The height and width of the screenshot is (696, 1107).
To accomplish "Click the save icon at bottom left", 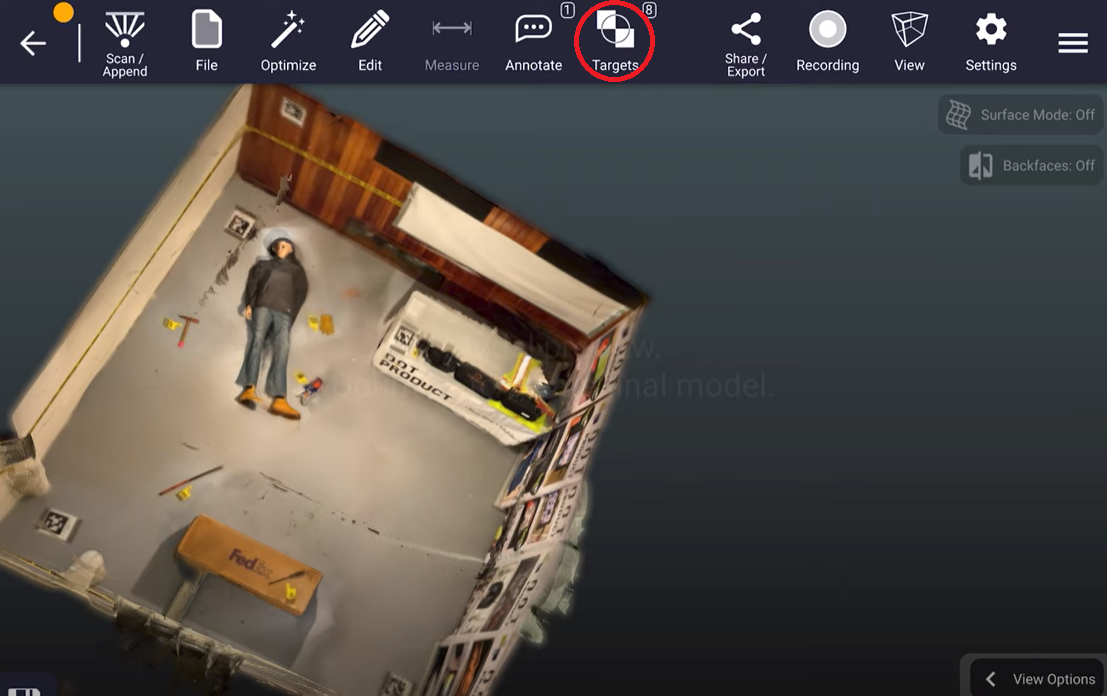I will tap(23, 691).
